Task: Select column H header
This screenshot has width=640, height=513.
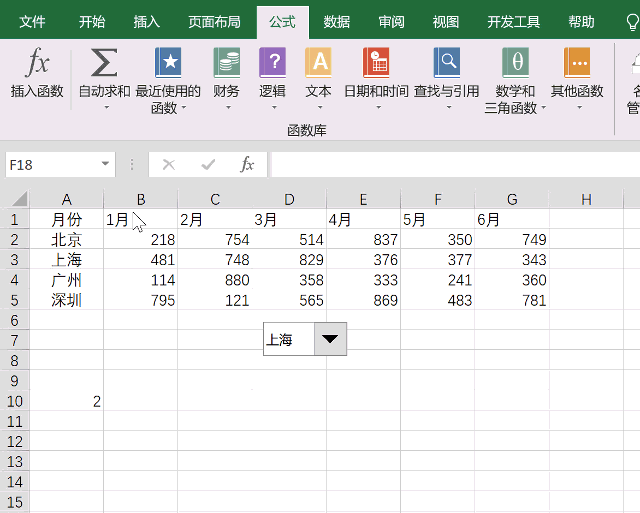Action: coord(587,199)
